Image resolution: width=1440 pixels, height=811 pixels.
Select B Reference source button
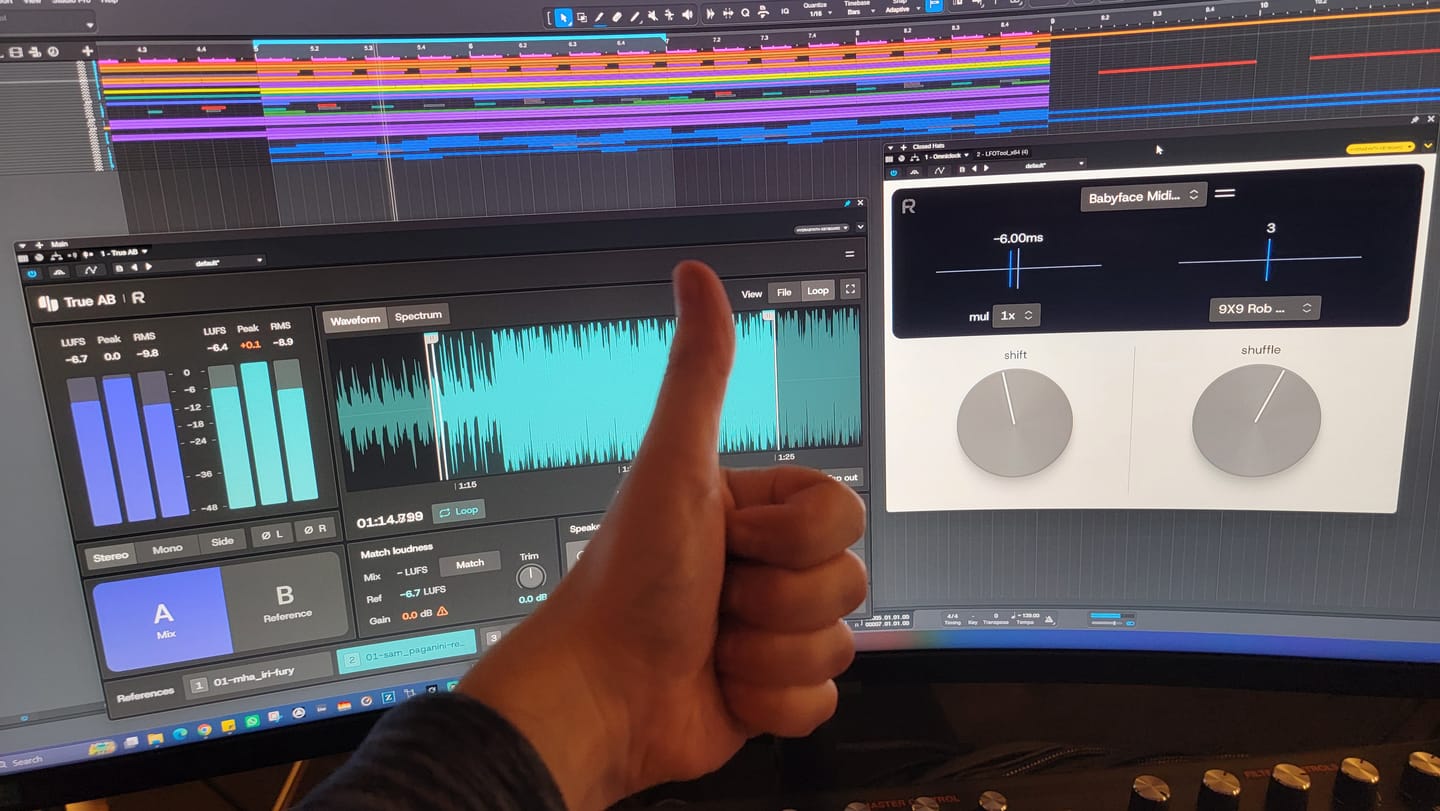(286, 603)
